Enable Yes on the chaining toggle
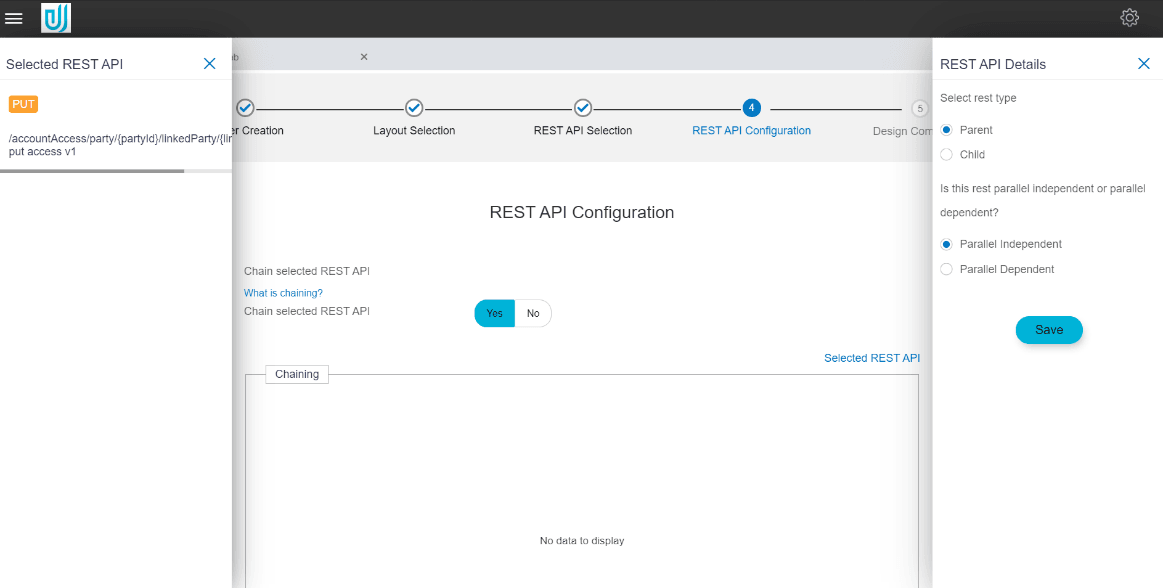 point(494,313)
